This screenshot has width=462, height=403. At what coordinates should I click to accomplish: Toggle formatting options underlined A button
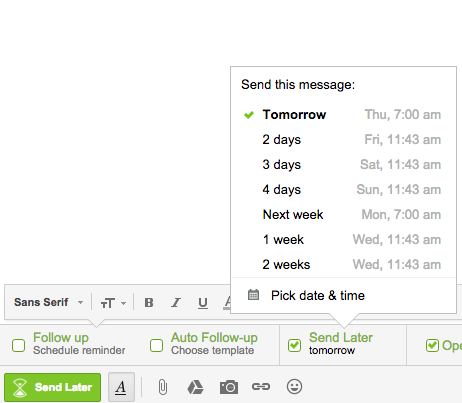121,387
